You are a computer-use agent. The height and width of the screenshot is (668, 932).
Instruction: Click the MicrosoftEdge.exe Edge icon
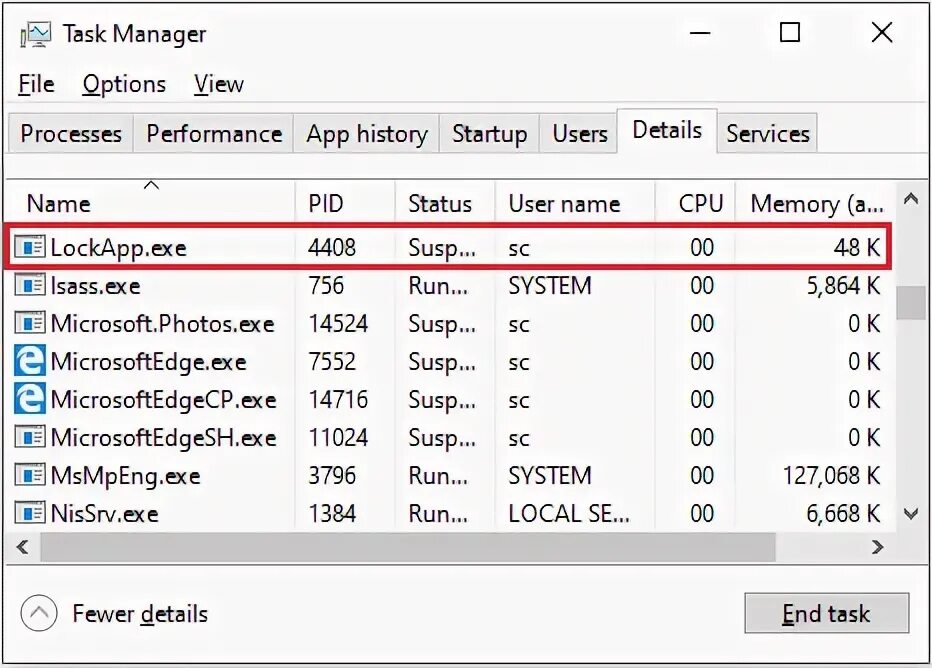(x=31, y=362)
